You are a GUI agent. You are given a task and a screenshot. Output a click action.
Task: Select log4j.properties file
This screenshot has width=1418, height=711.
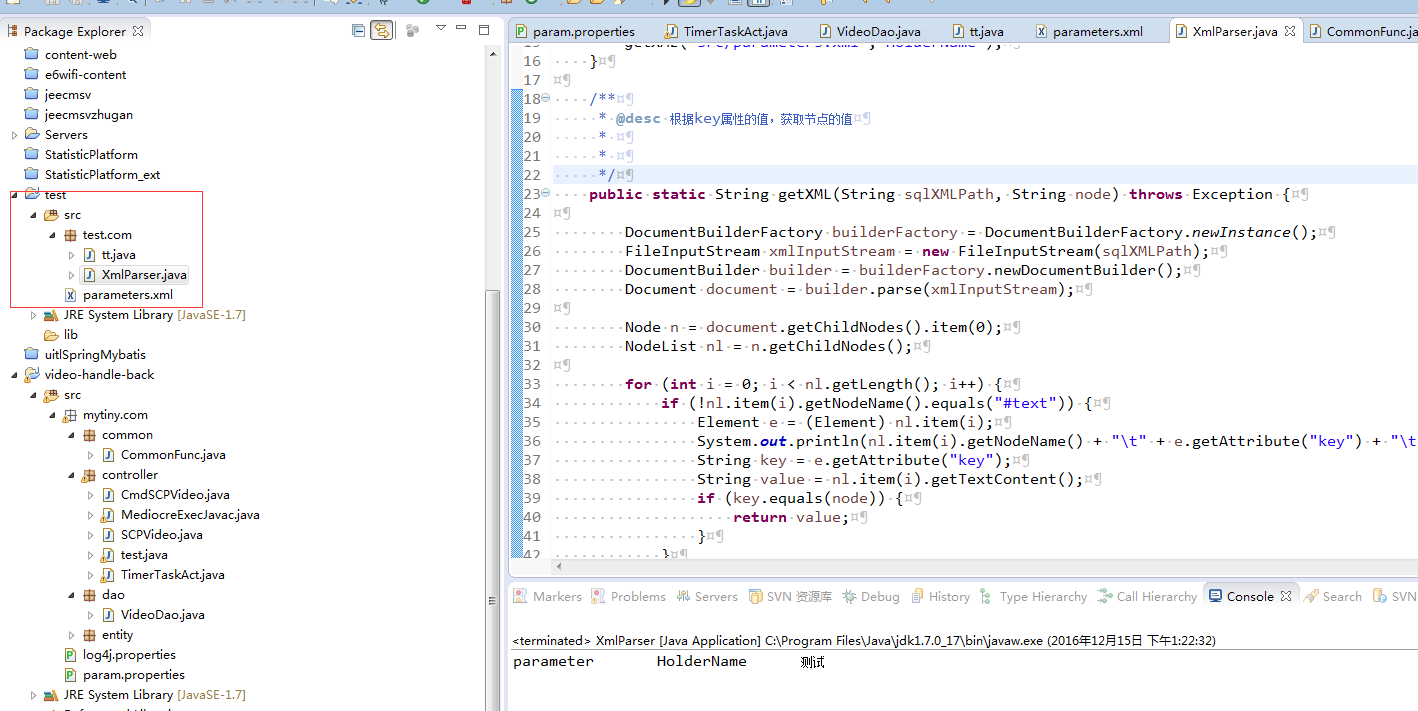click(x=129, y=655)
